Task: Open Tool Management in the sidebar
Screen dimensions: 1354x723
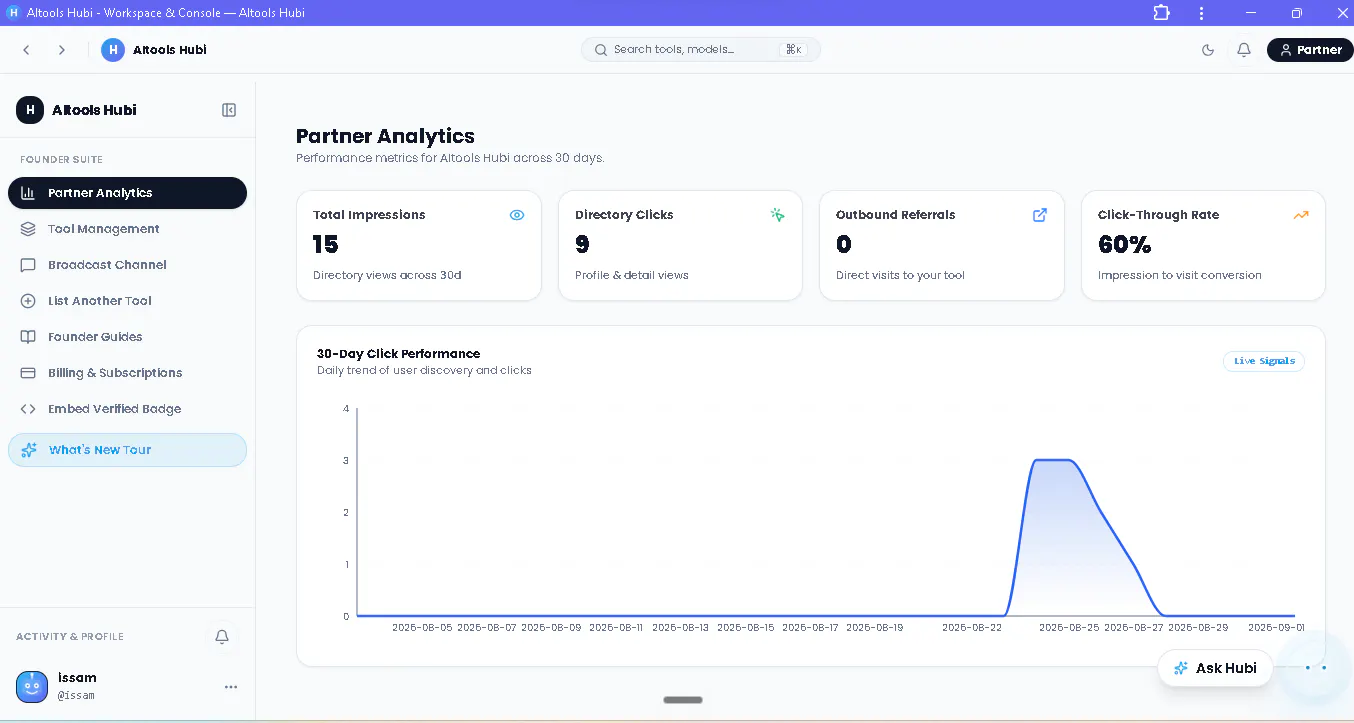Action: click(x=127, y=229)
